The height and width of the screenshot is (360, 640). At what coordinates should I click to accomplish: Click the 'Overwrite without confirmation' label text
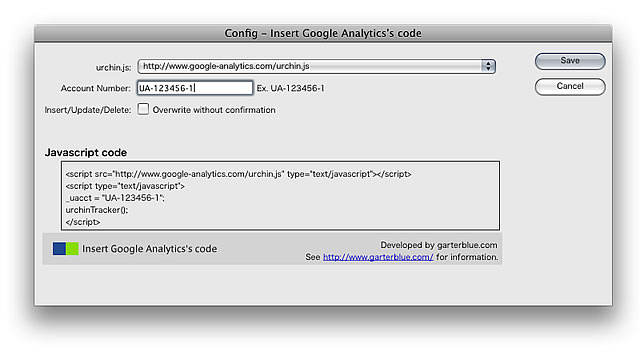(214, 110)
